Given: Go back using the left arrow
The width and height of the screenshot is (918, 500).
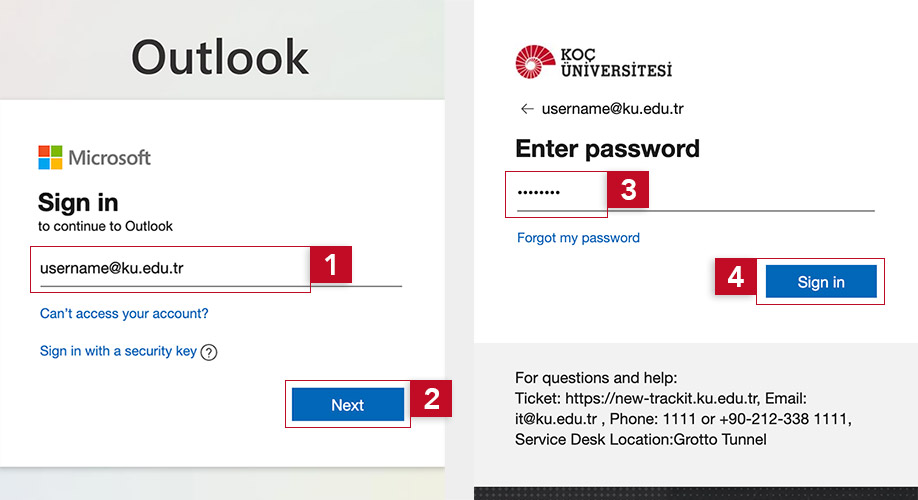Looking at the screenshot, I should tap(526, 109).
